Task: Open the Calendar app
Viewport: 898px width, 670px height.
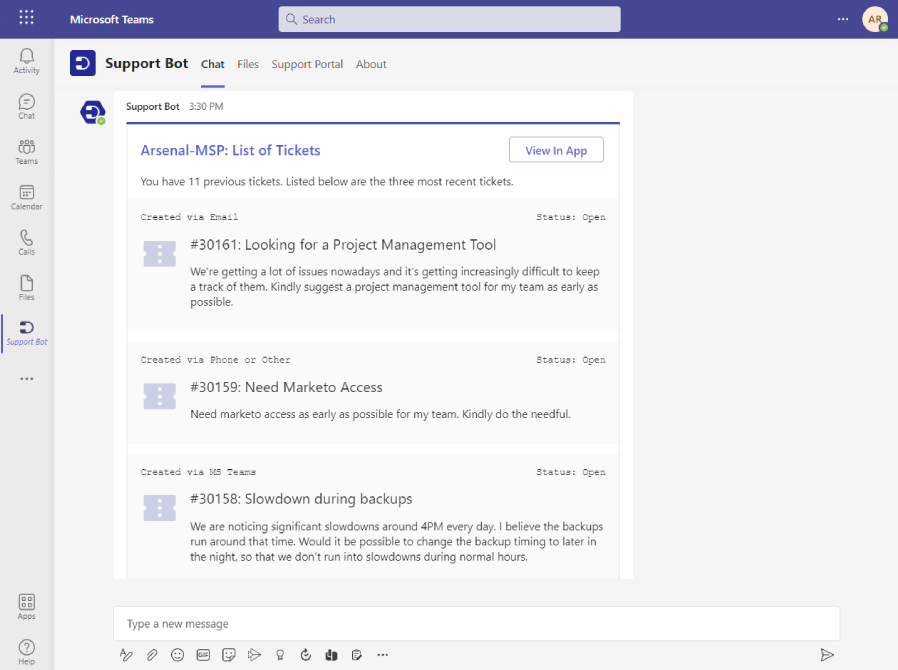Action: [26, 197]
